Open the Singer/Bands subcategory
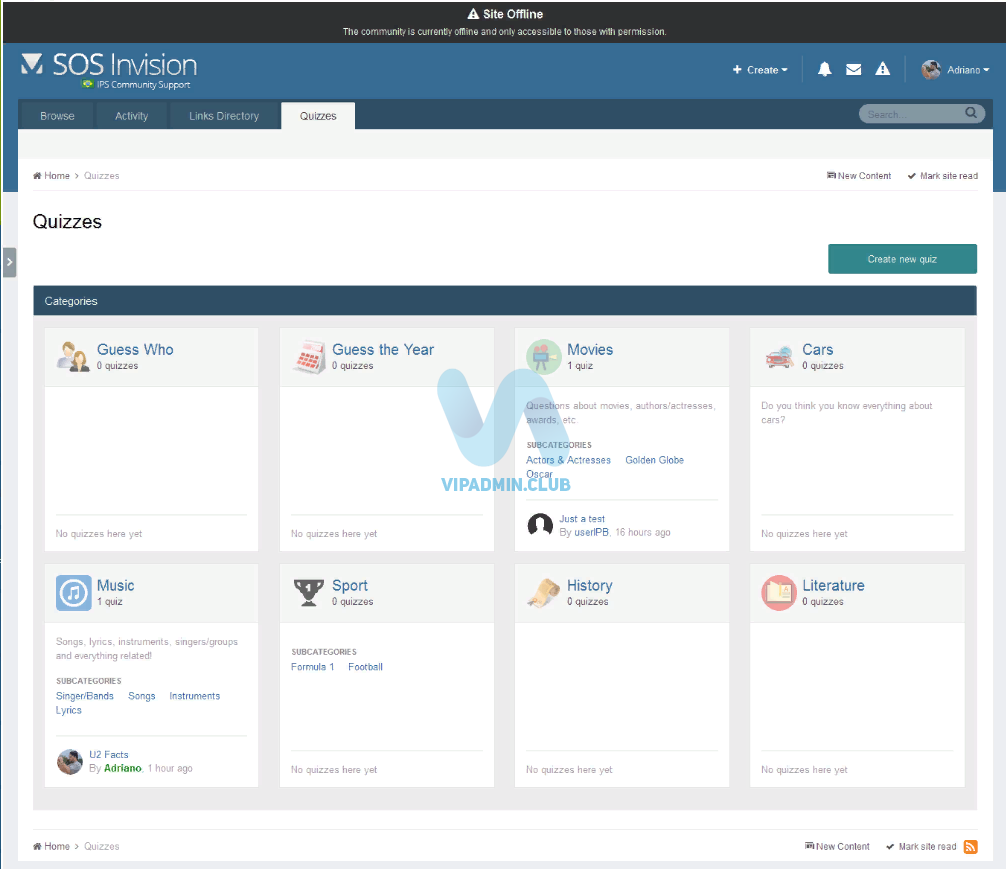The image size is (1006, 869). 85,696
